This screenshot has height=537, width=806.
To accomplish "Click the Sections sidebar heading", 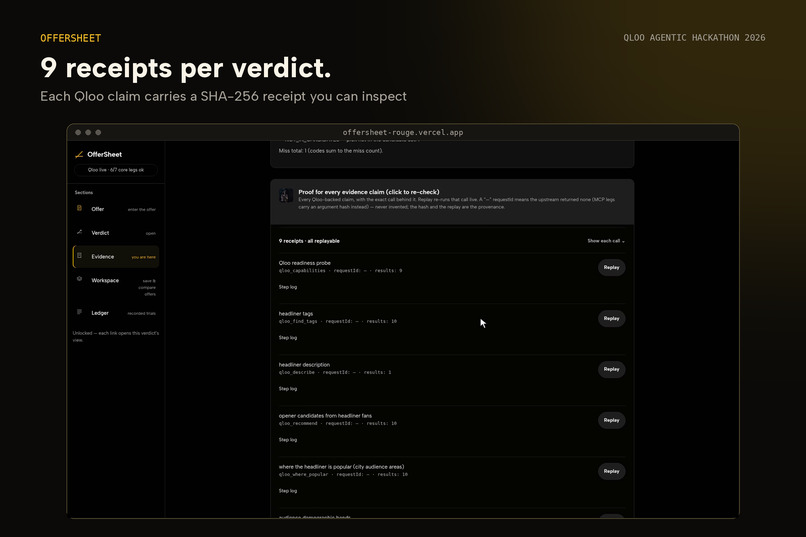I will 84,193.
